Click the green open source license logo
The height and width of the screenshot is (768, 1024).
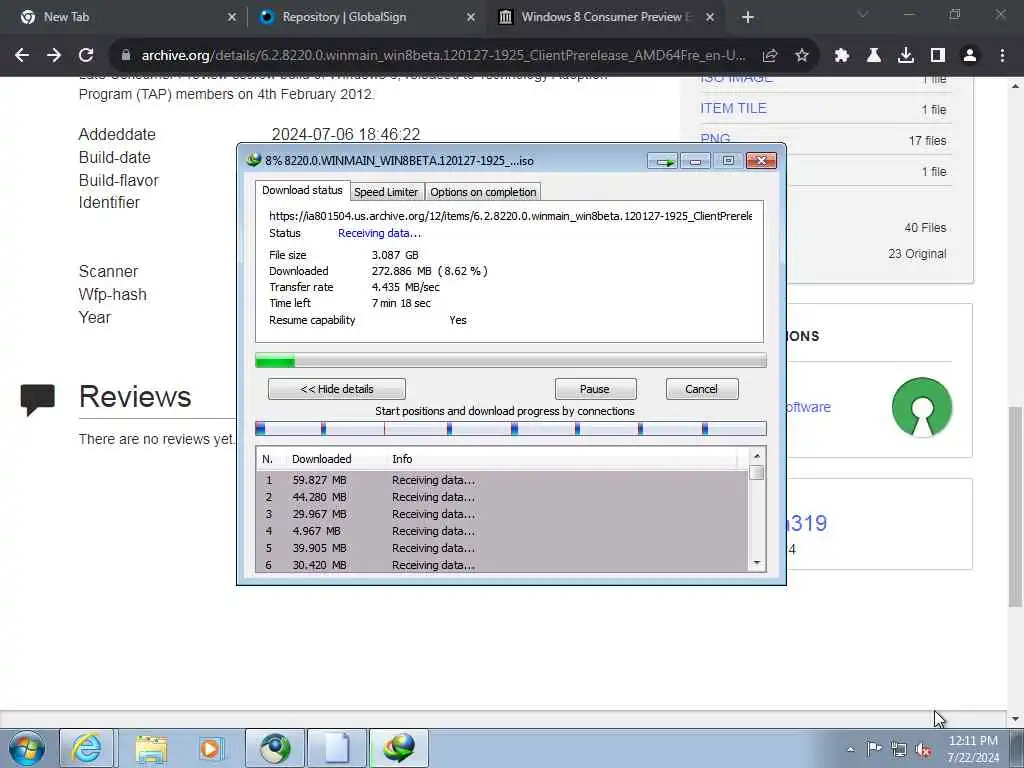(921, 407)
